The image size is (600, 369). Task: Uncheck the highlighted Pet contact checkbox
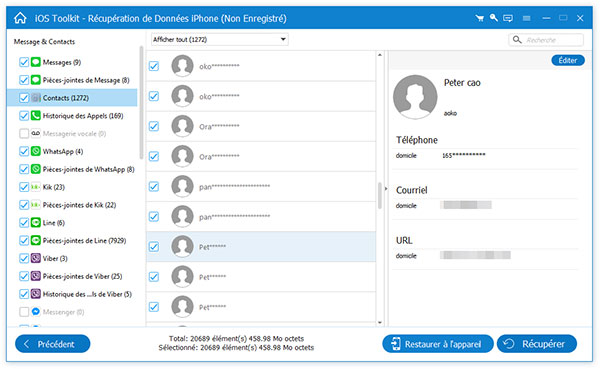[x=154, y=247]
